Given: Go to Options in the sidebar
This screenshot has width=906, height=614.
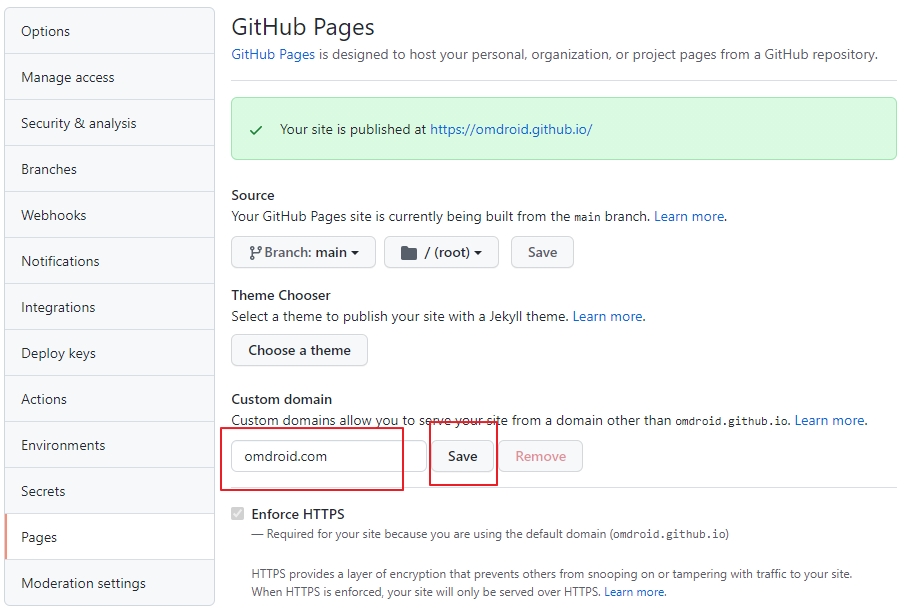Looking at the screenshot, I should 110,31.
